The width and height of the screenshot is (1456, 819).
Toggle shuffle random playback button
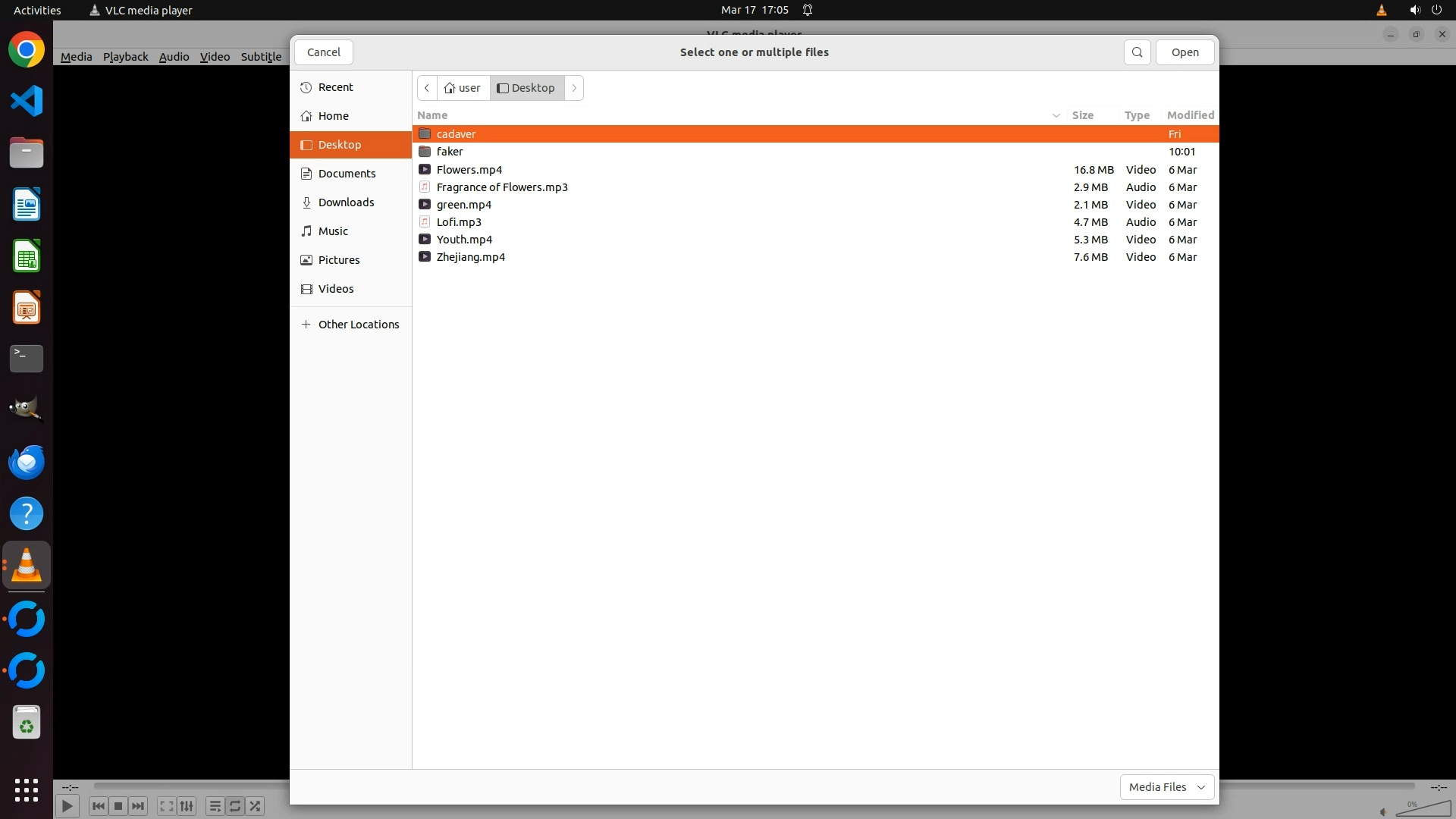[x=256, y=806]
